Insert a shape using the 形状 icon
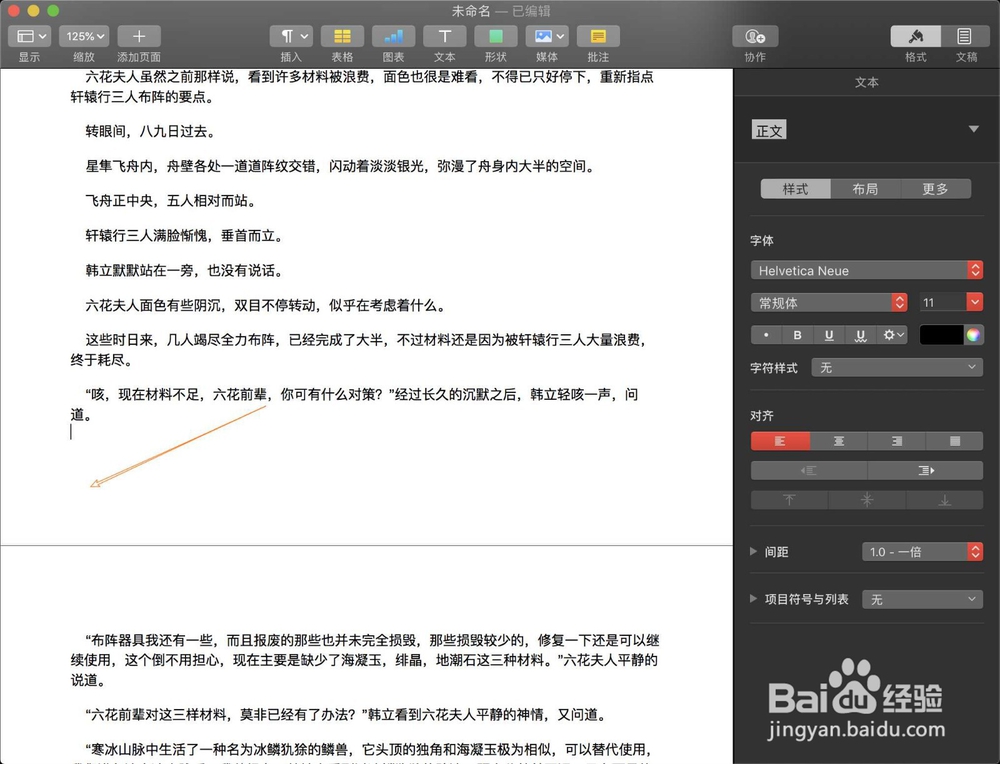 pos(495,38)
